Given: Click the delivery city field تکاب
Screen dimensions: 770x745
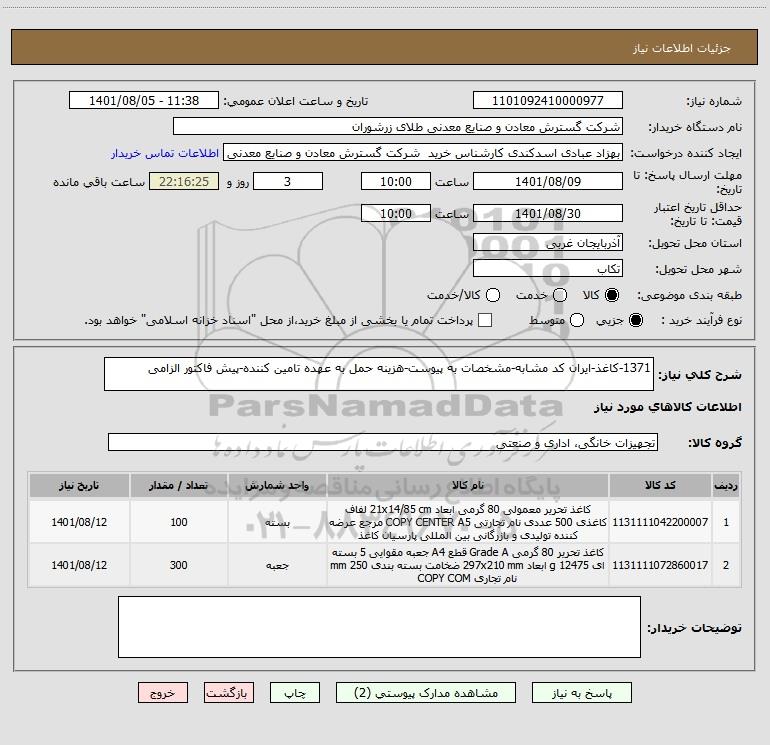Looking at the screenshot, I should 548,268.
